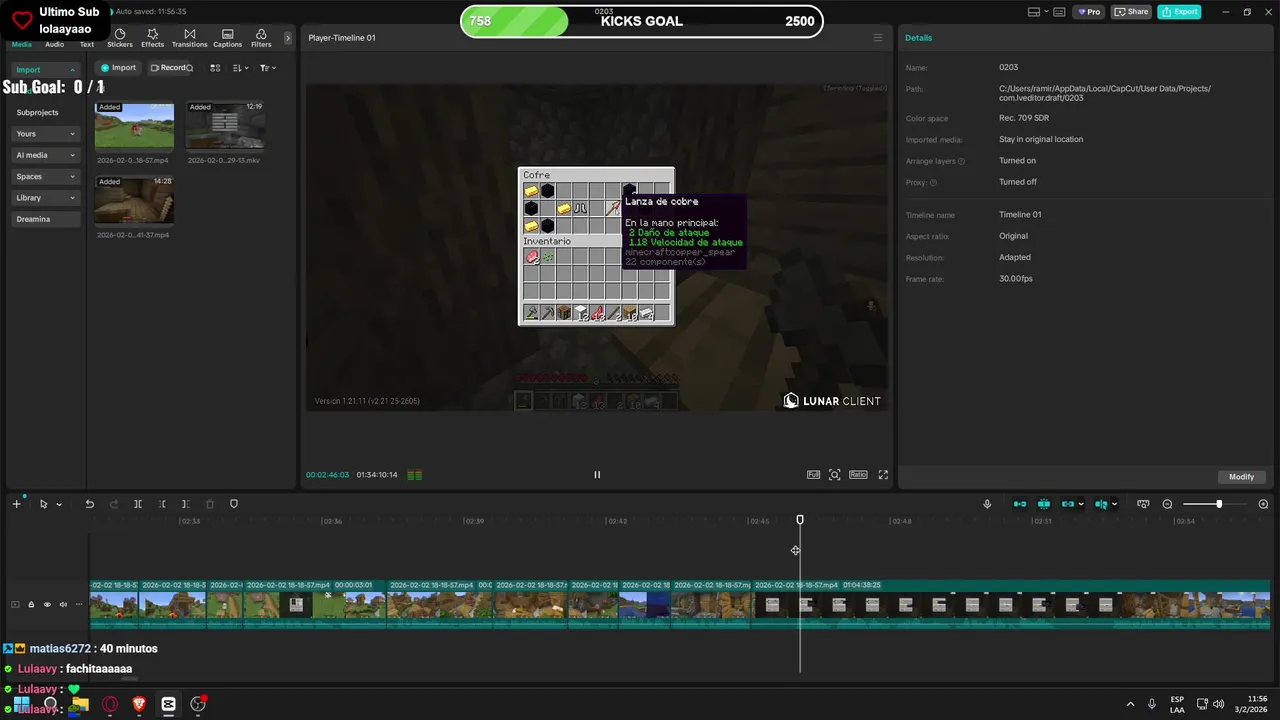1280x720 pixels.
Task: Expand the Yours section
Action: click(45, 134)
